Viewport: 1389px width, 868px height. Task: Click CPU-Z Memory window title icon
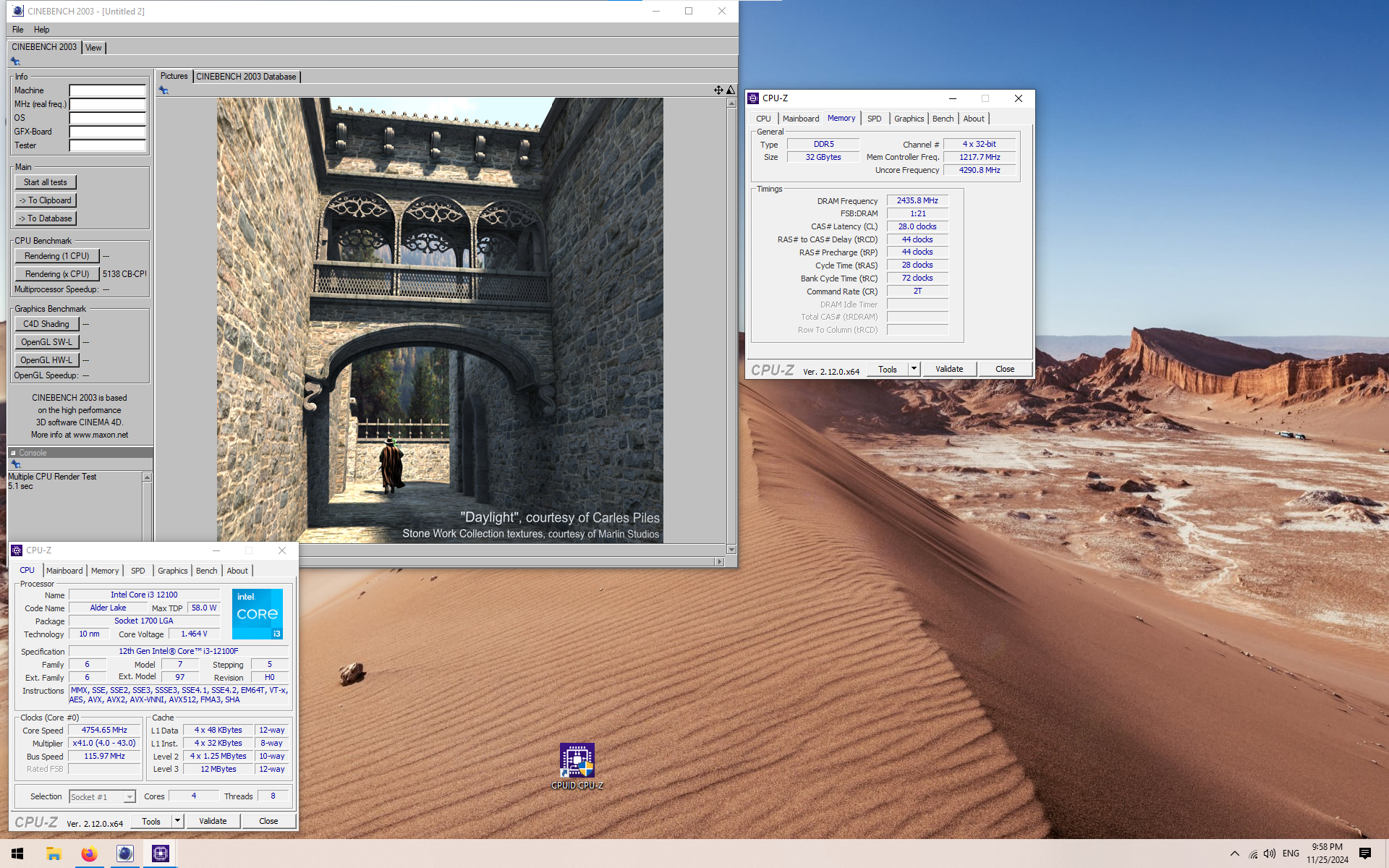click(753, 98)
